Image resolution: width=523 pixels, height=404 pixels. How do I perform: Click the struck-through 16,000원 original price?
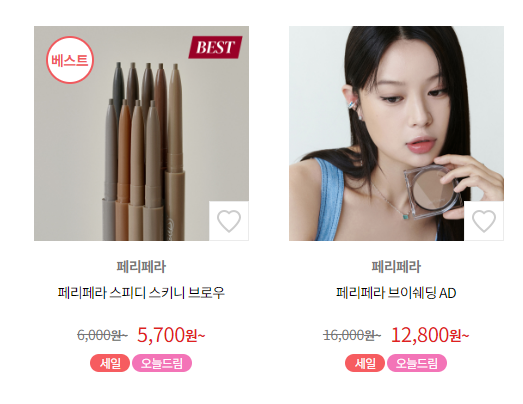(x=352, y=335)
